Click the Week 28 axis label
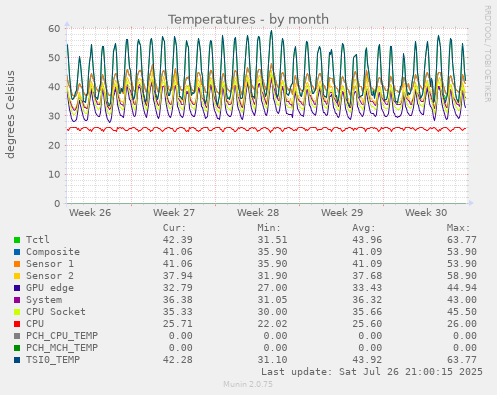The height and width of the screenshot is (395, 497). (258, 213)
